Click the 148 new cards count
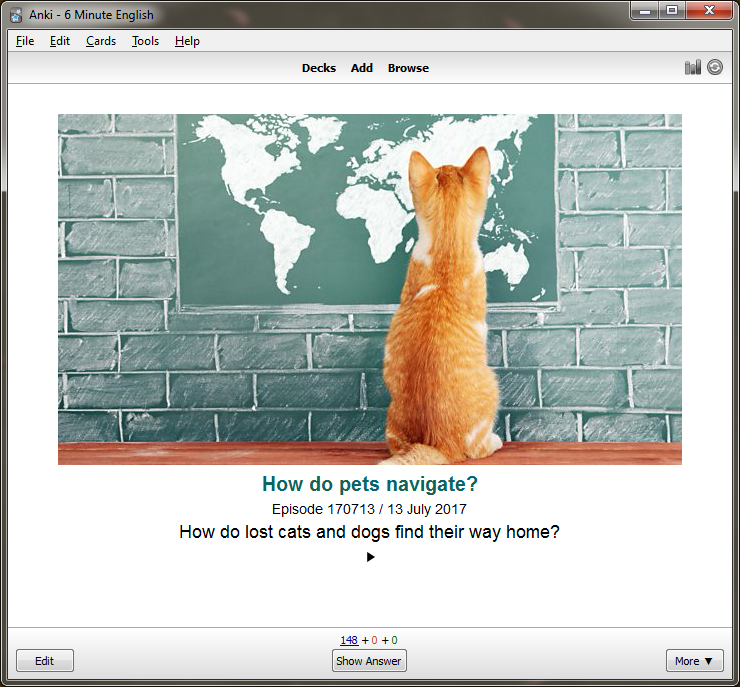This screenshot has height=687, width=740. 349,640
